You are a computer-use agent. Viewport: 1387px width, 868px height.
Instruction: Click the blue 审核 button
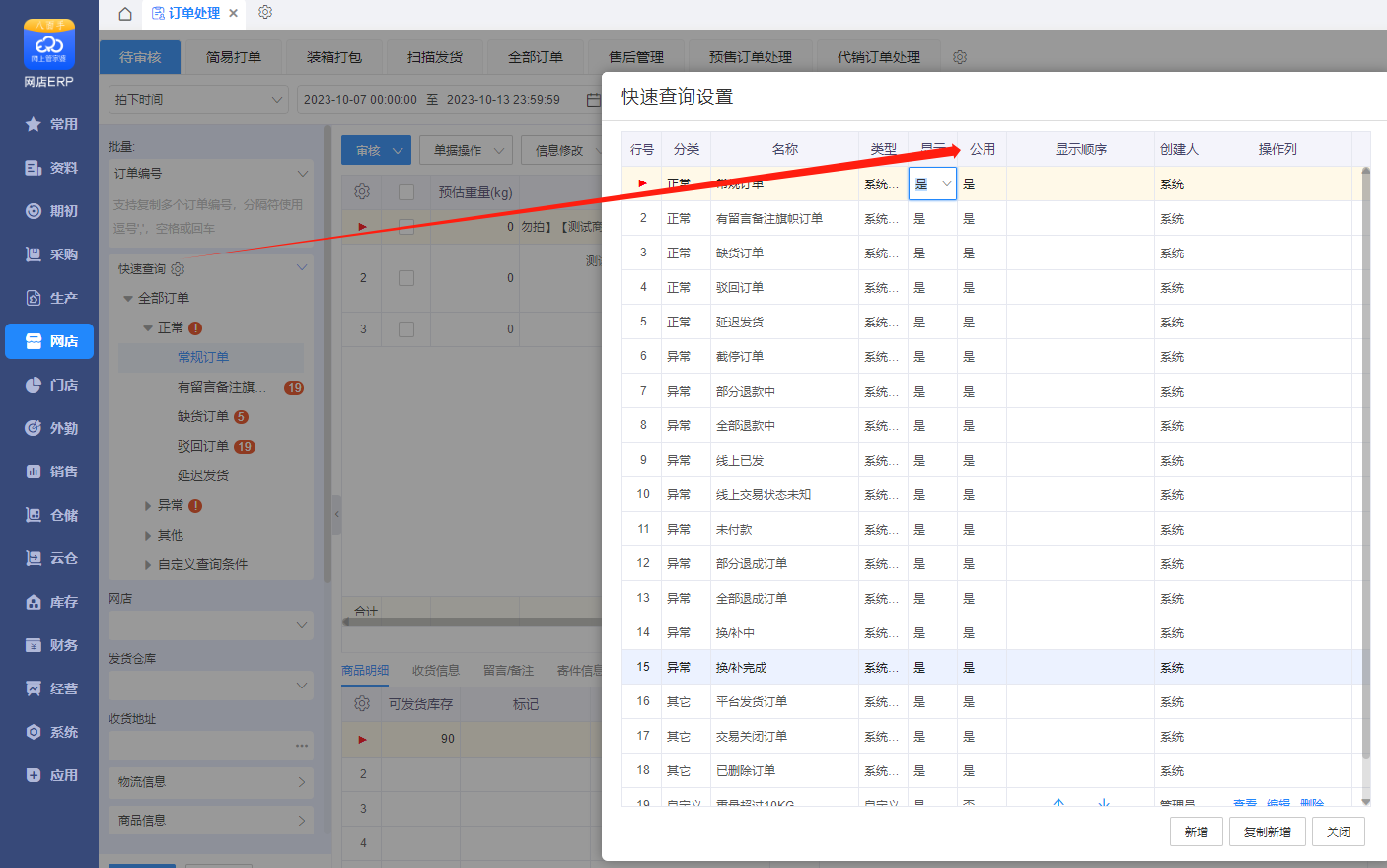[377, 150]
